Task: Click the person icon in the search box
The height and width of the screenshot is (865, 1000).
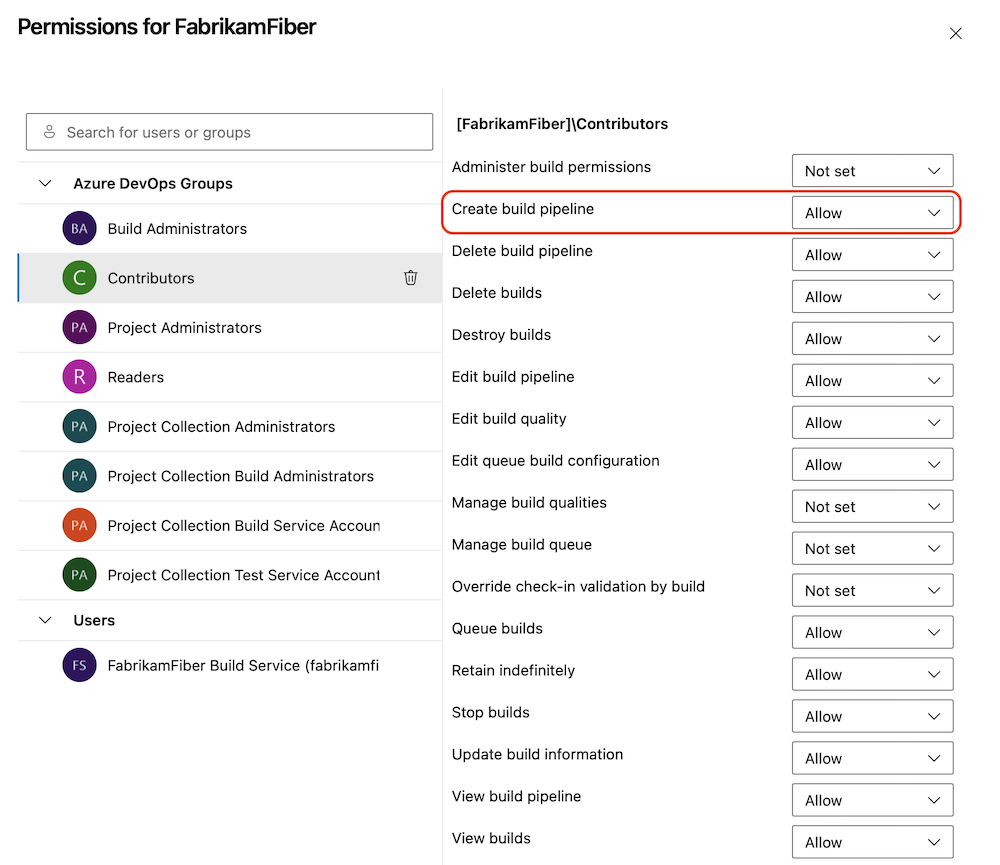Action: [49, 132]
